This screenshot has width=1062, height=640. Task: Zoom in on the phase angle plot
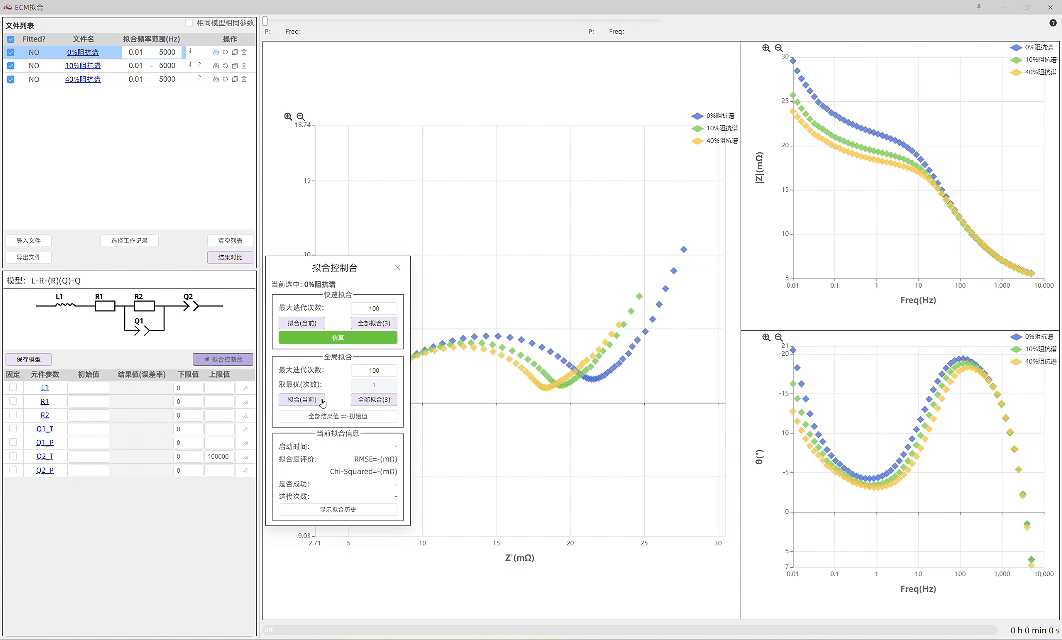[766, 337]
